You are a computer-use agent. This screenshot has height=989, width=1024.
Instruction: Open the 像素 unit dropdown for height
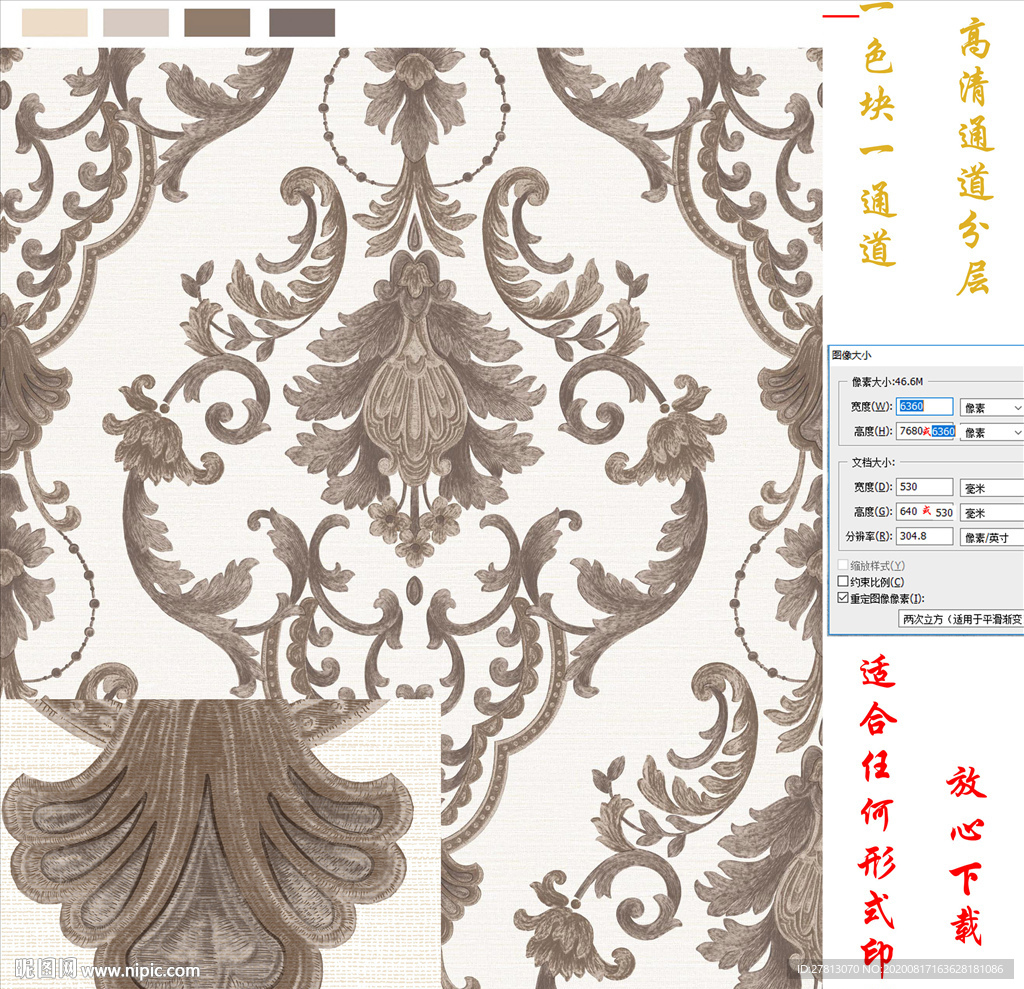click(x=991, y=432)
